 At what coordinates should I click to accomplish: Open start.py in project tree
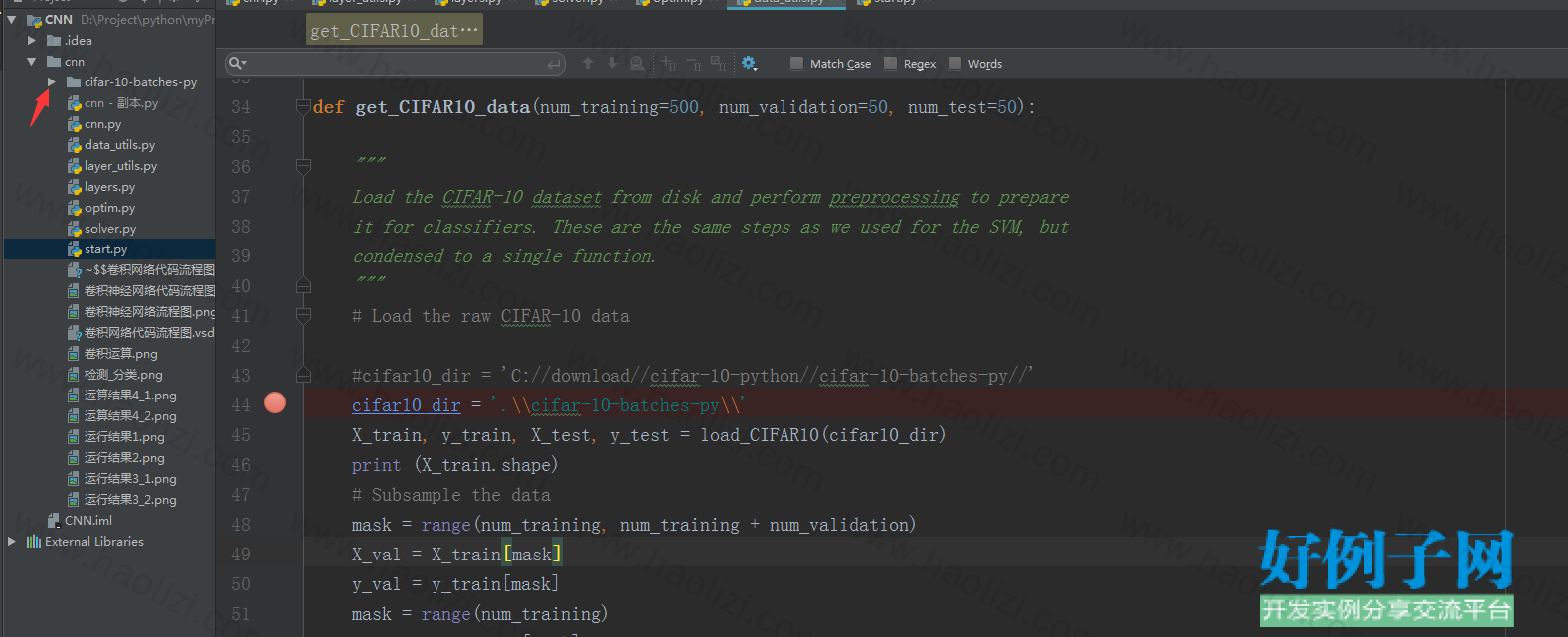coord(105,249)
